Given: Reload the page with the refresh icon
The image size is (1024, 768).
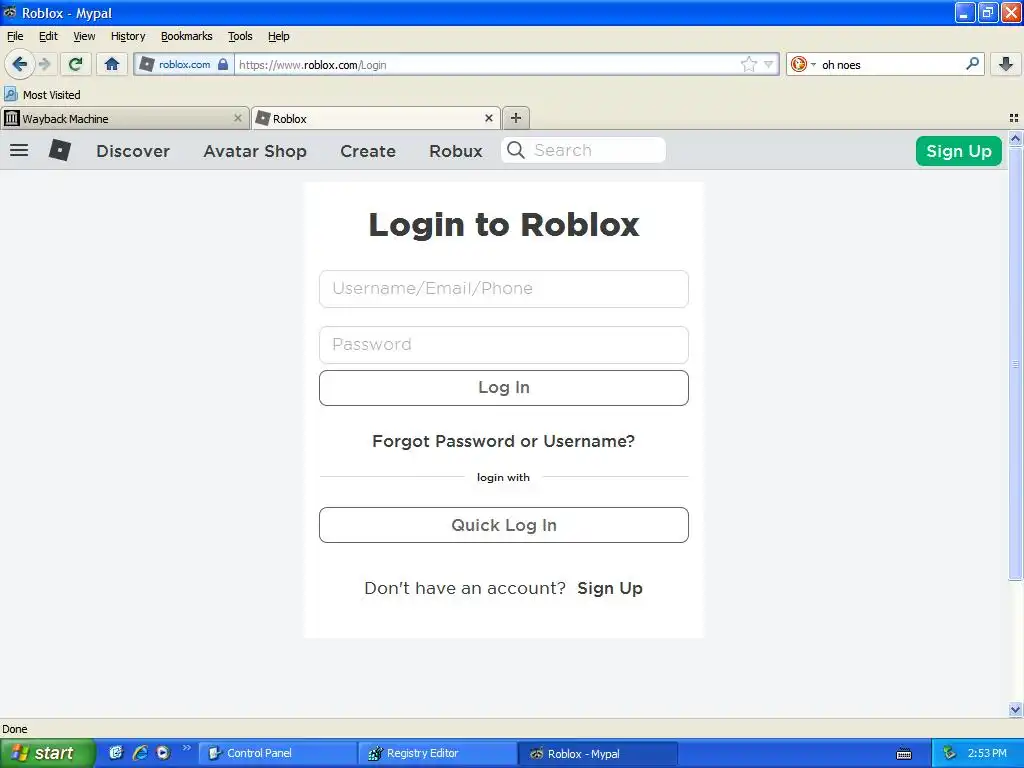Looking at the screenshot, I should tap(76, 64).
